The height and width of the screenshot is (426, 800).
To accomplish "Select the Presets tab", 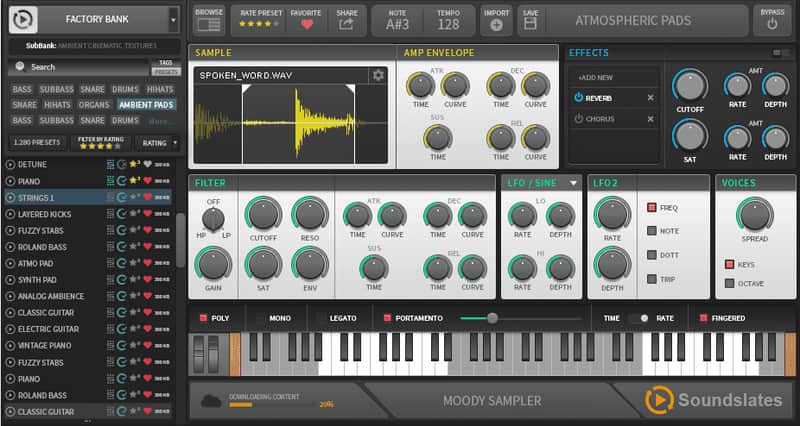I will 166,72.
